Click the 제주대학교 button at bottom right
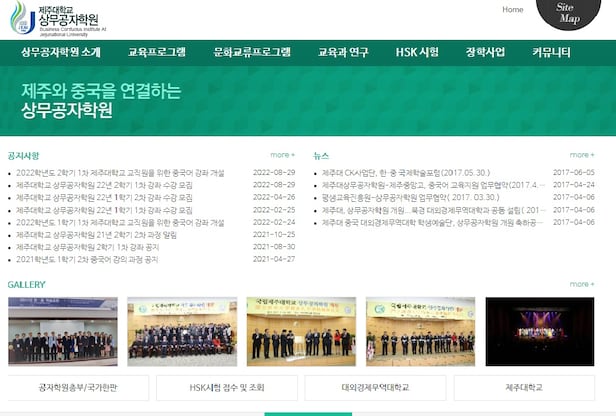Viewport: 616px width, 416px height. point(524,387)
